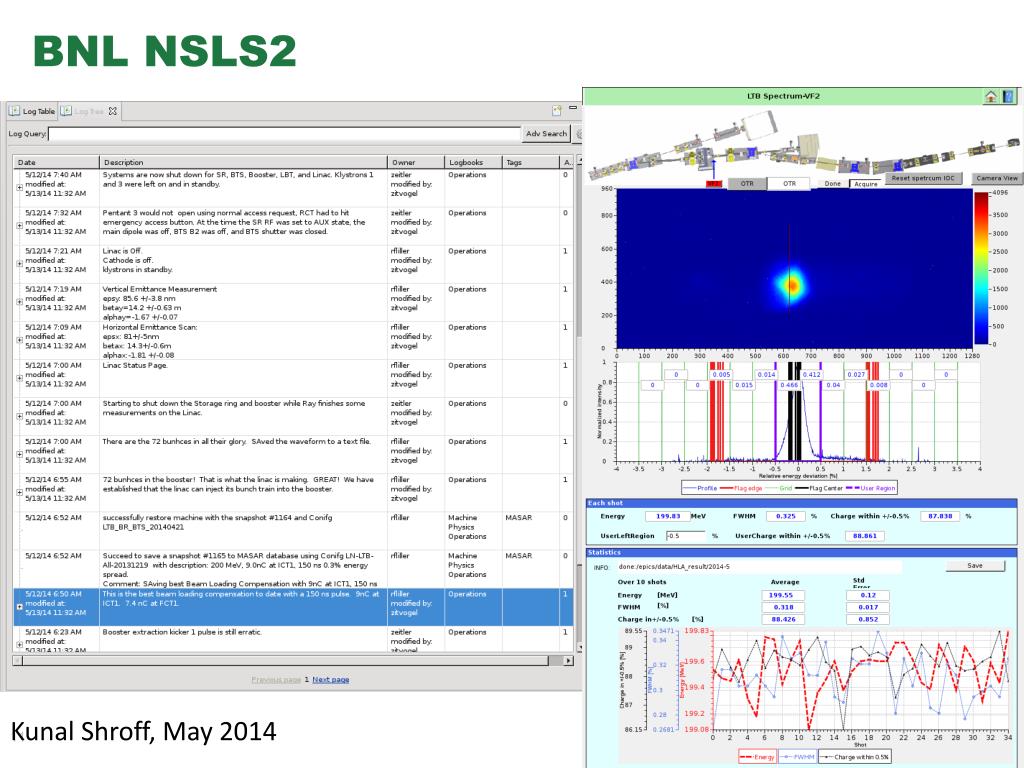The image size is (1024, 768).
Task: Toggle the grey-shaded OTR button
Action: tap(746, 184)
